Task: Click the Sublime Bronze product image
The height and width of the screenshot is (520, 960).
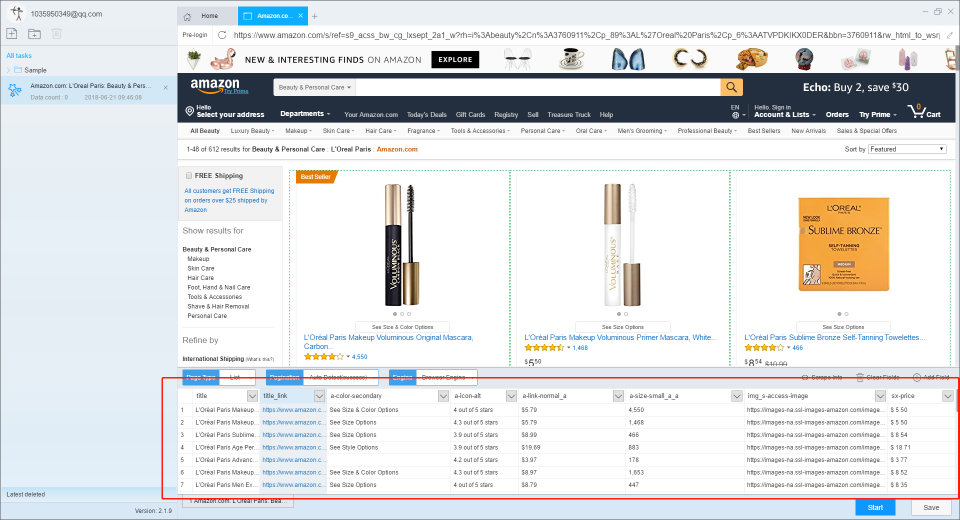Action: click(x=843, y=244)
